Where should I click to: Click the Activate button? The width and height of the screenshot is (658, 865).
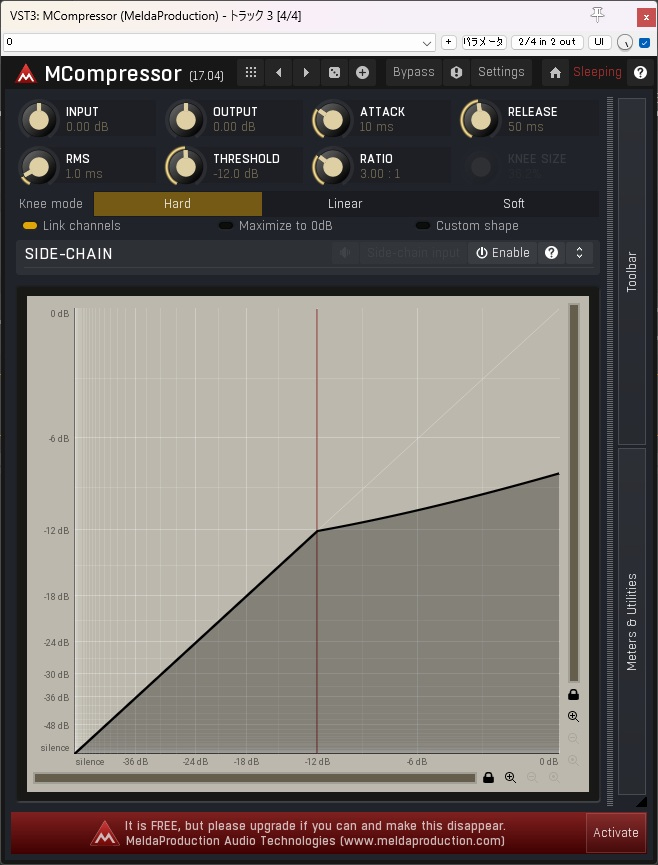point(615,833)
